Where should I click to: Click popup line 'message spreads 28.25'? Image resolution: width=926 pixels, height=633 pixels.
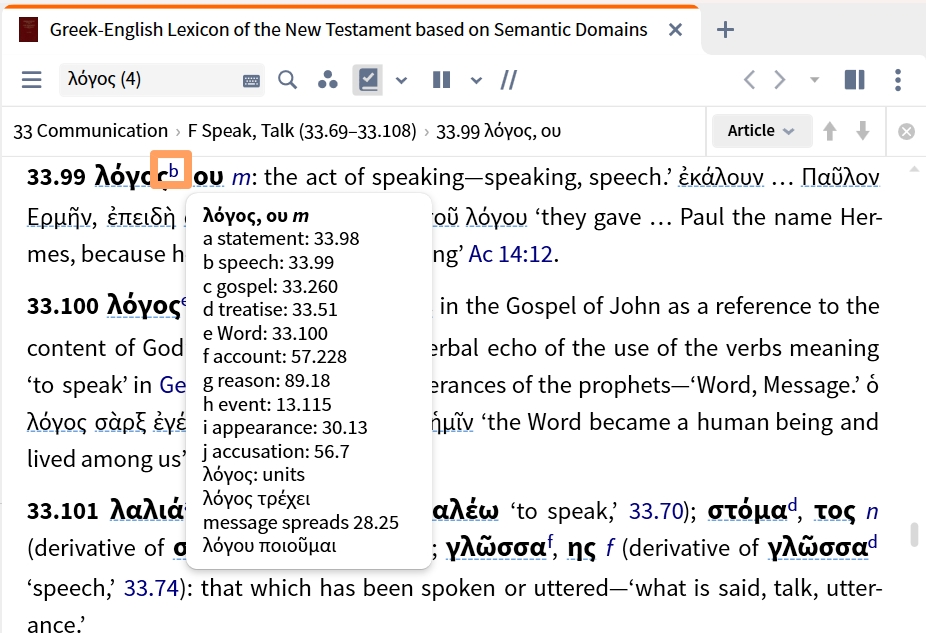pos(301,523)
